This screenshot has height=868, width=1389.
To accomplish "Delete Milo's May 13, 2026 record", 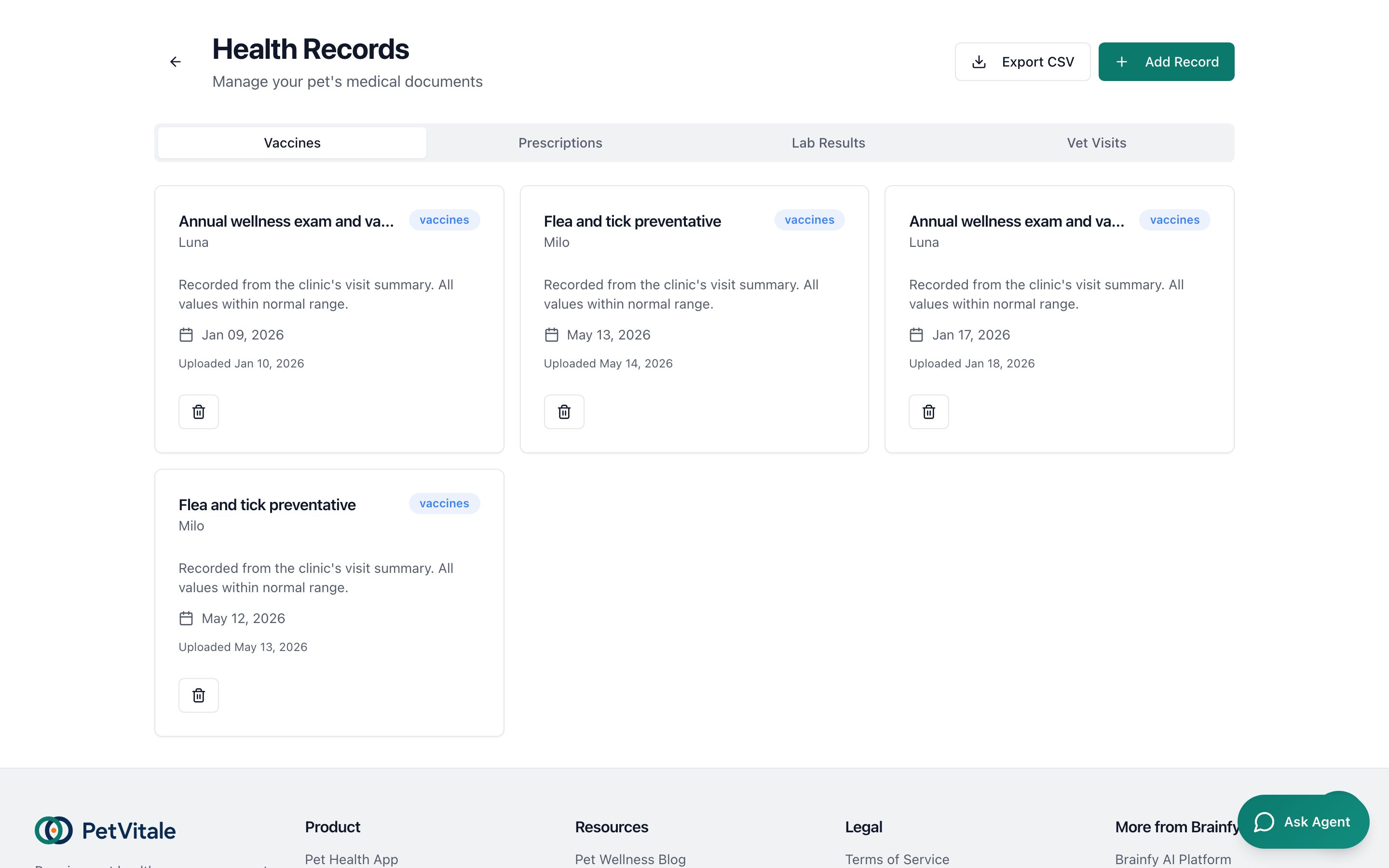I will coord(564,412).
